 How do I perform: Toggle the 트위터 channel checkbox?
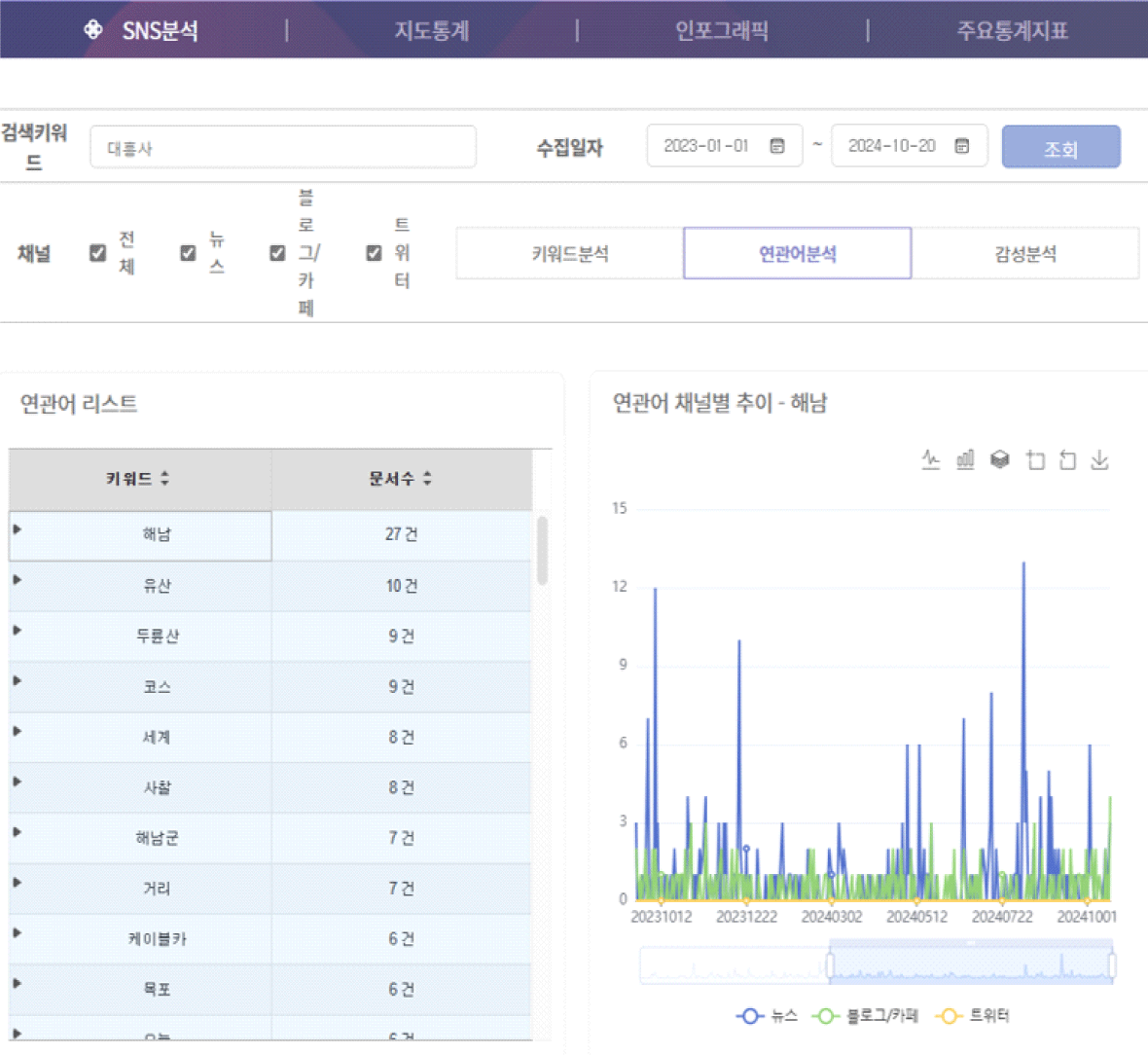point(374,253)
